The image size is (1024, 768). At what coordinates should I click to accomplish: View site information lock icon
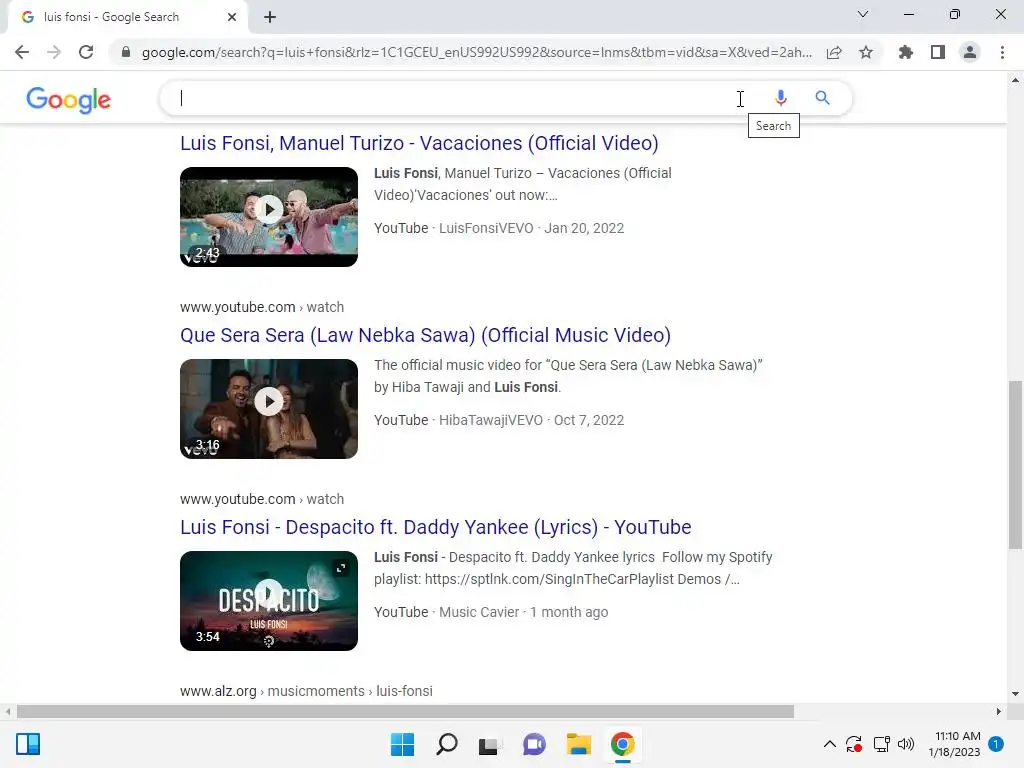pos(125,52)
